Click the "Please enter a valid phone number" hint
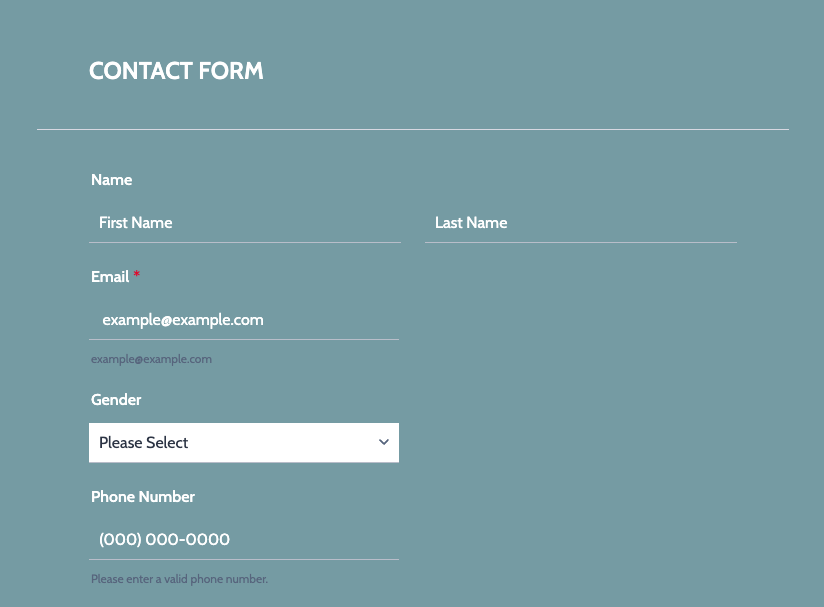The image size is (824, 607). pyautogui.click(x=179, y=579)
